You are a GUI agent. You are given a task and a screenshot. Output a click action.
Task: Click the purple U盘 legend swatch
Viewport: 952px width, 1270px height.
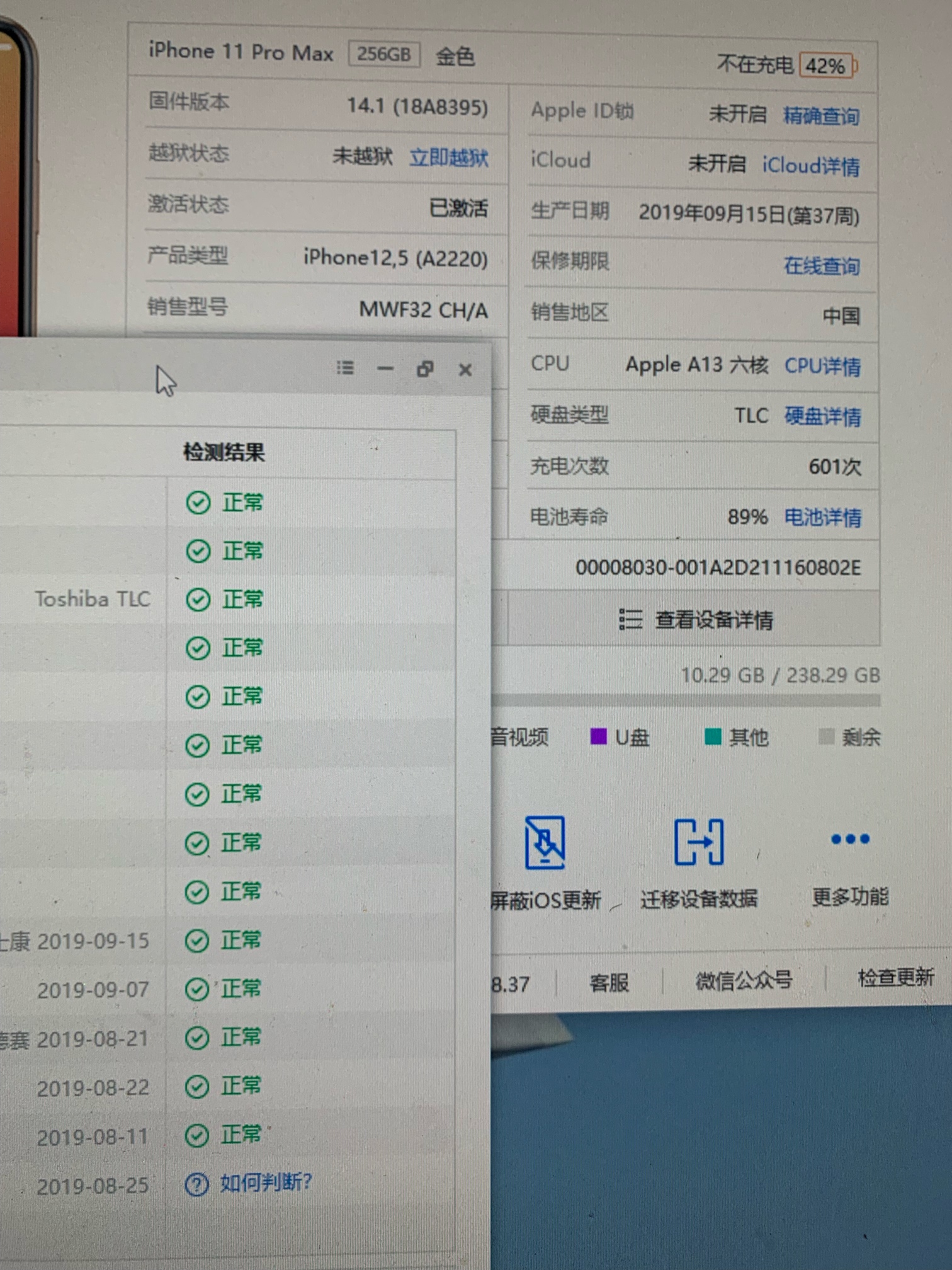click(x=598, y=736)
